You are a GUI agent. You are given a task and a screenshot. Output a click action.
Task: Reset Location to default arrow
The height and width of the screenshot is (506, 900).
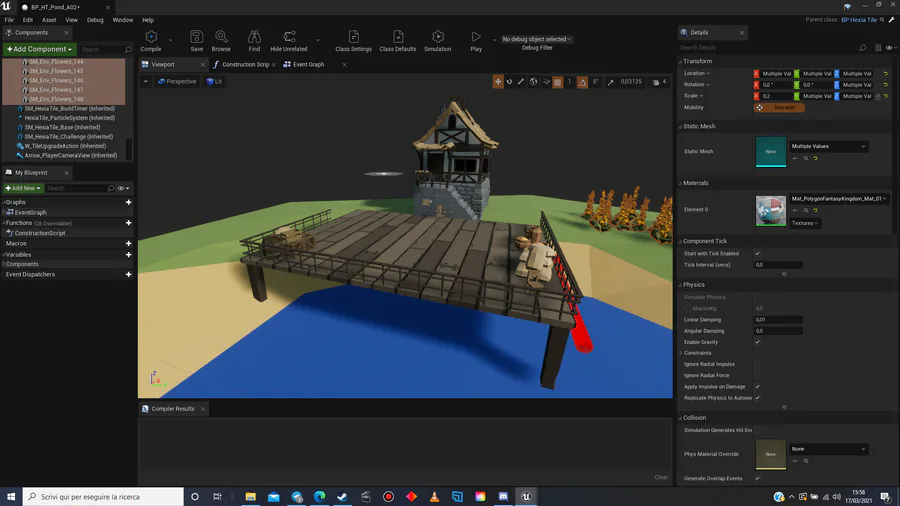(x=886, y=73)
